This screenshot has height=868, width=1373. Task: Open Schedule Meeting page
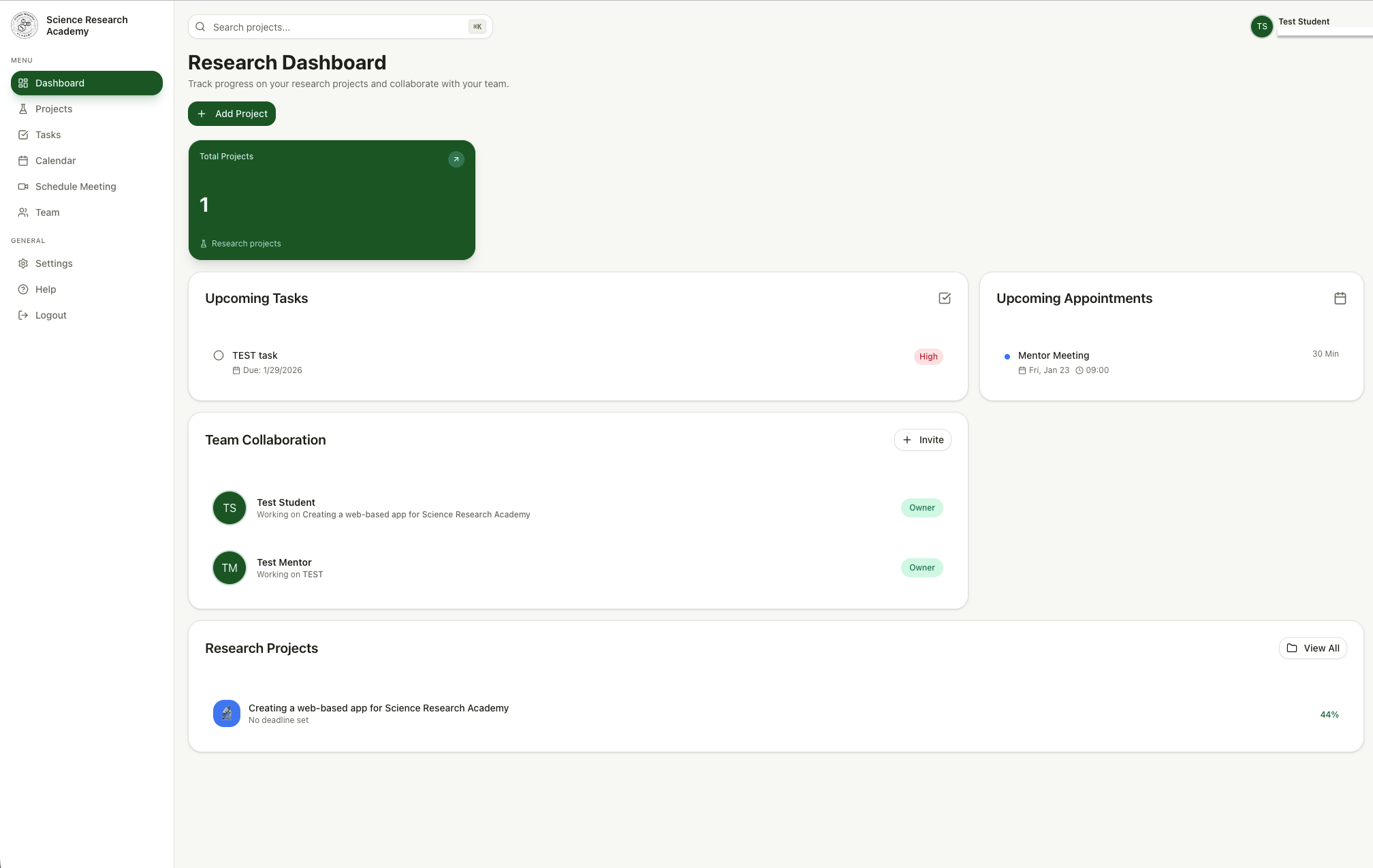click(75, 187)
